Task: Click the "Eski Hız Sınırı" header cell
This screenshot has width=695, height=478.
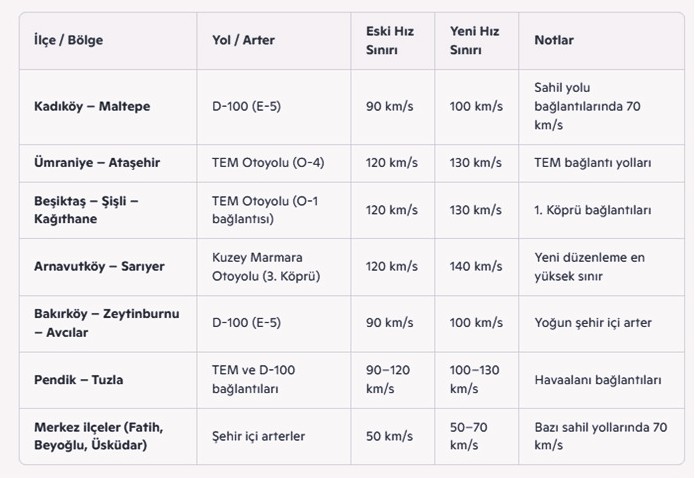Action: (389, 41)
